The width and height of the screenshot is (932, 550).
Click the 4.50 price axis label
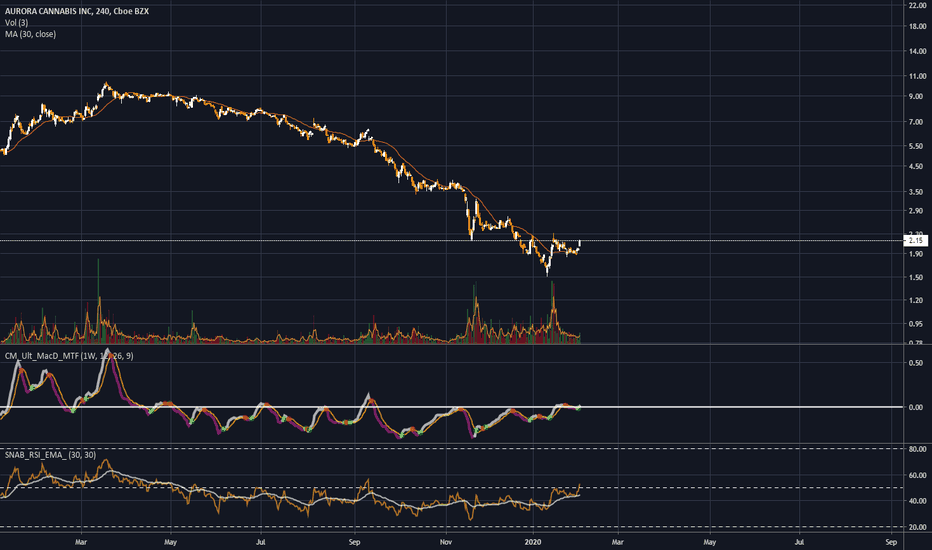(915, 166)
